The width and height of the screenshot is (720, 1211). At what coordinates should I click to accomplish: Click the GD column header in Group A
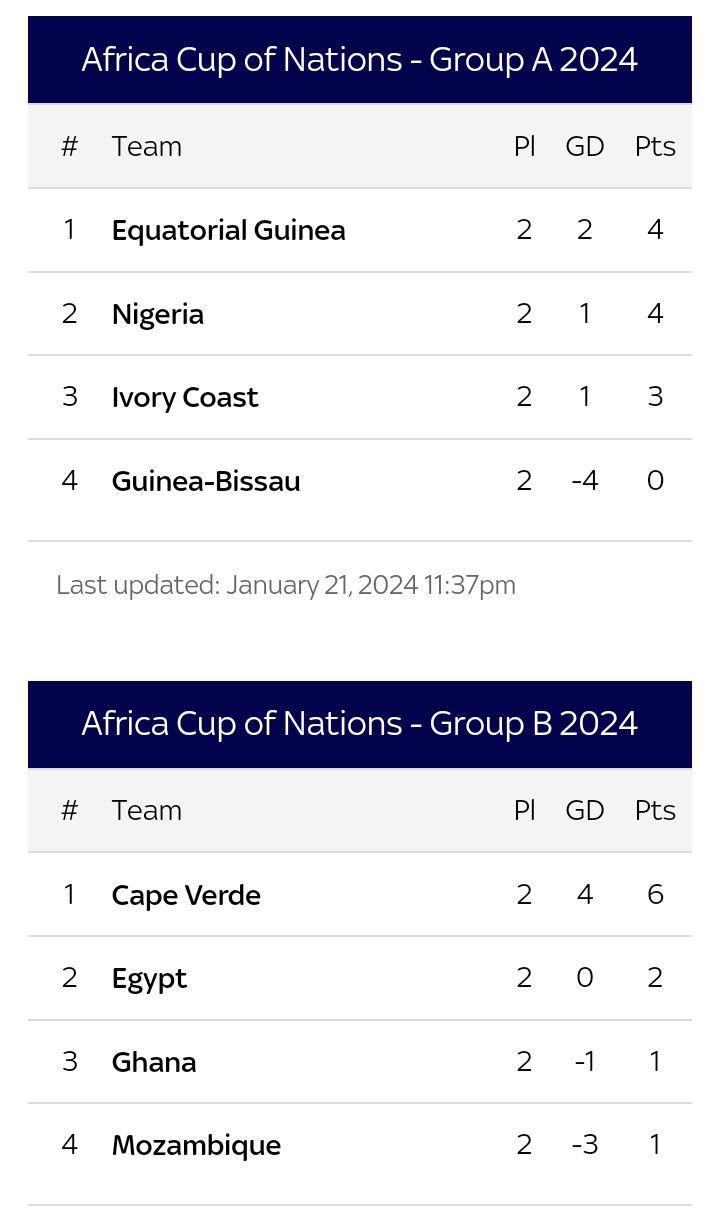[x=585, y=146]
